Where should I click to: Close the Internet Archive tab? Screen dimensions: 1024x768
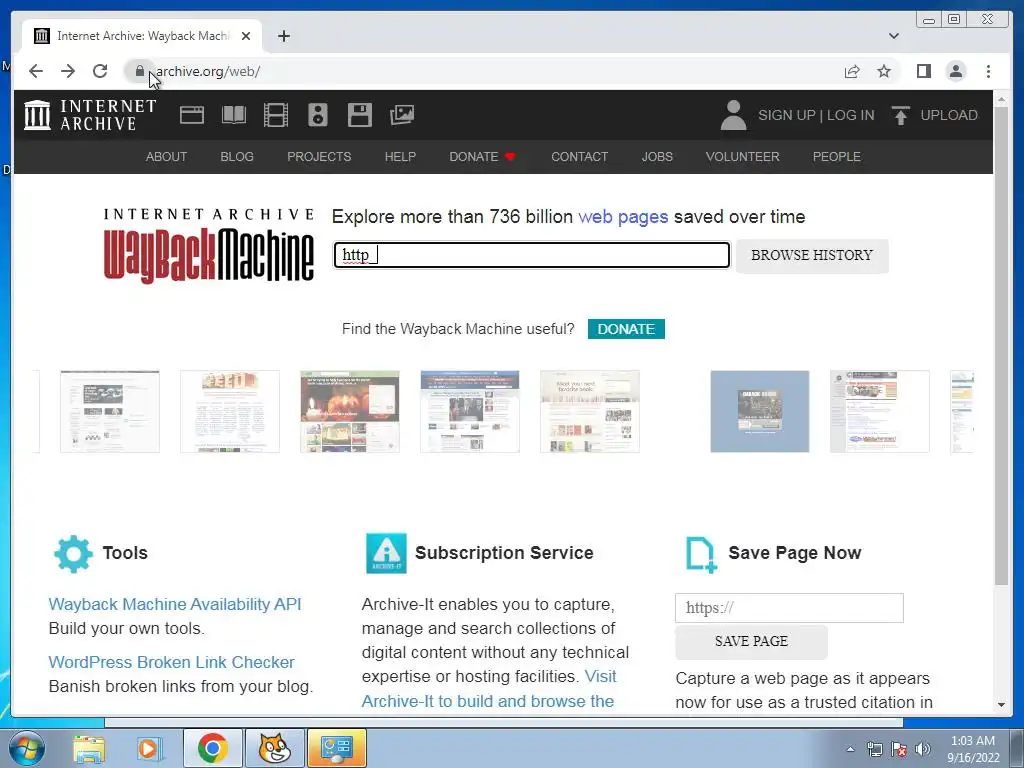point(246,36)
